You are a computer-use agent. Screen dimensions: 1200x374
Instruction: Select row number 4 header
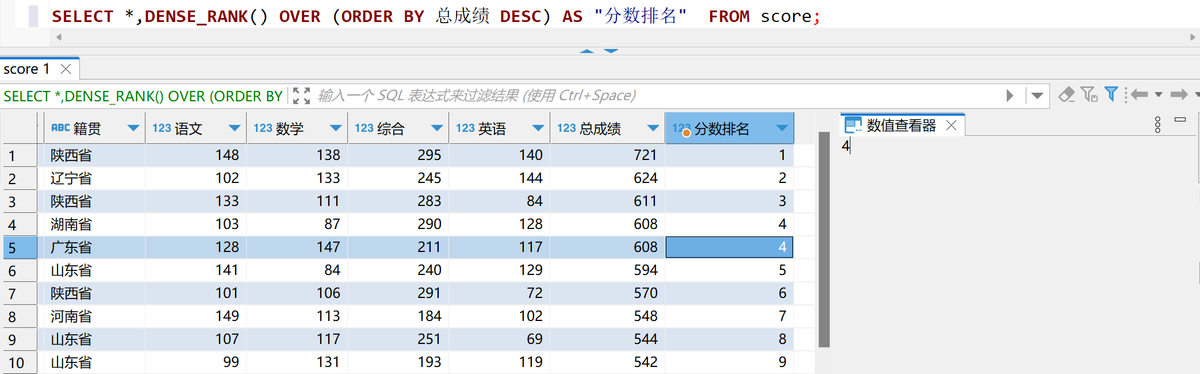tap(20, 224)
